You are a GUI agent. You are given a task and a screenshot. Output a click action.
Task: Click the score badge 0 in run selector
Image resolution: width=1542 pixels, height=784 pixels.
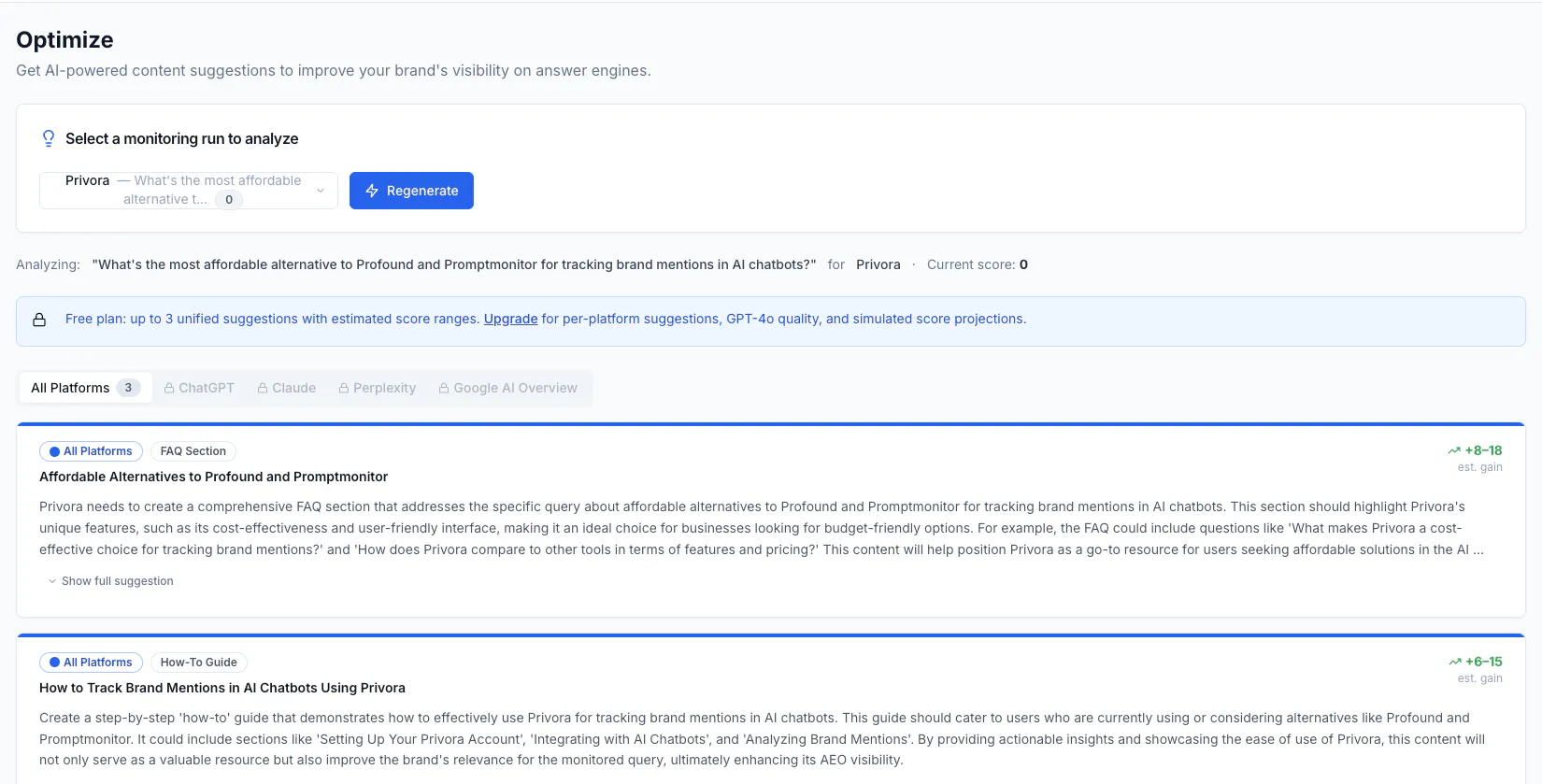point(229,200)
